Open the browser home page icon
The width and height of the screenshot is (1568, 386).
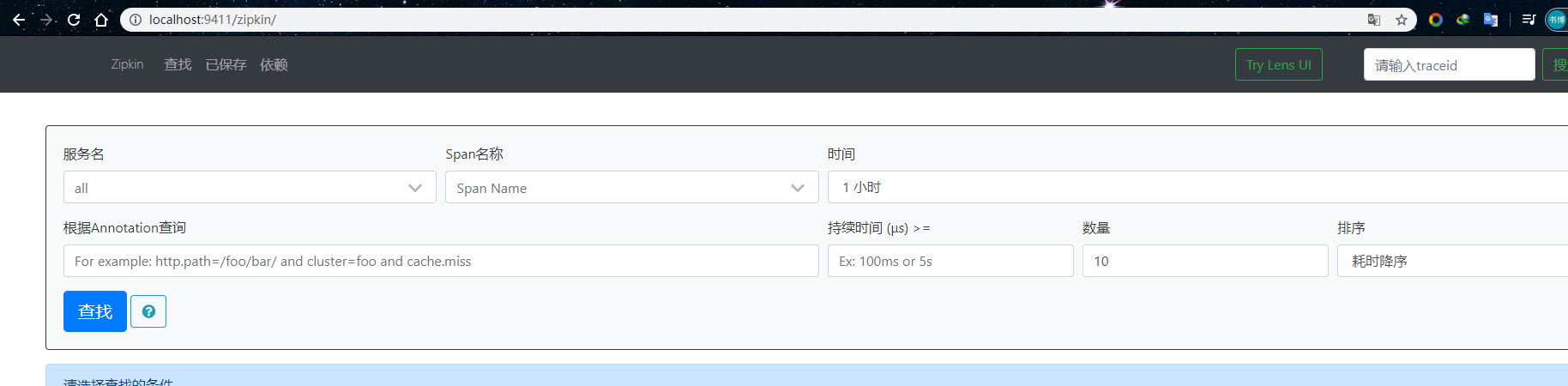(x=101, y=20)
